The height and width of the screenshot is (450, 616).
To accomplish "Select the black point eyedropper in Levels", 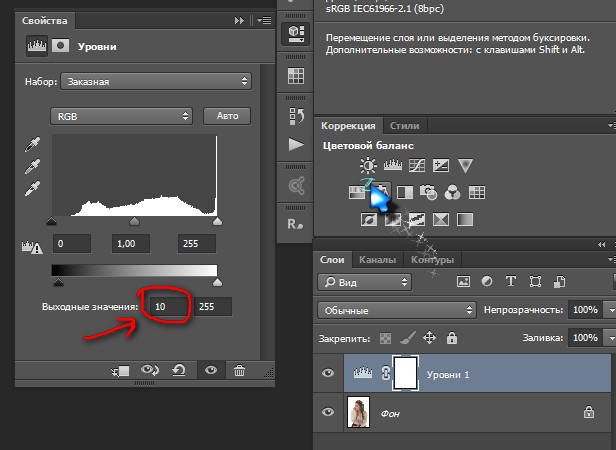I will (32, 144).
